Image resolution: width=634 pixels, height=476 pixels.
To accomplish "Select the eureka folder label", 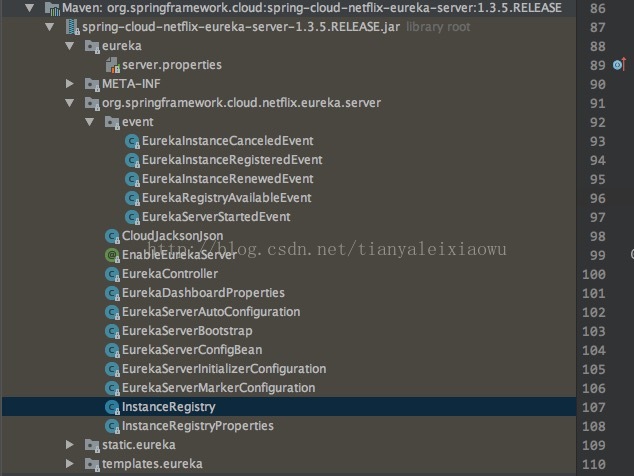I will tap(122, 46).
